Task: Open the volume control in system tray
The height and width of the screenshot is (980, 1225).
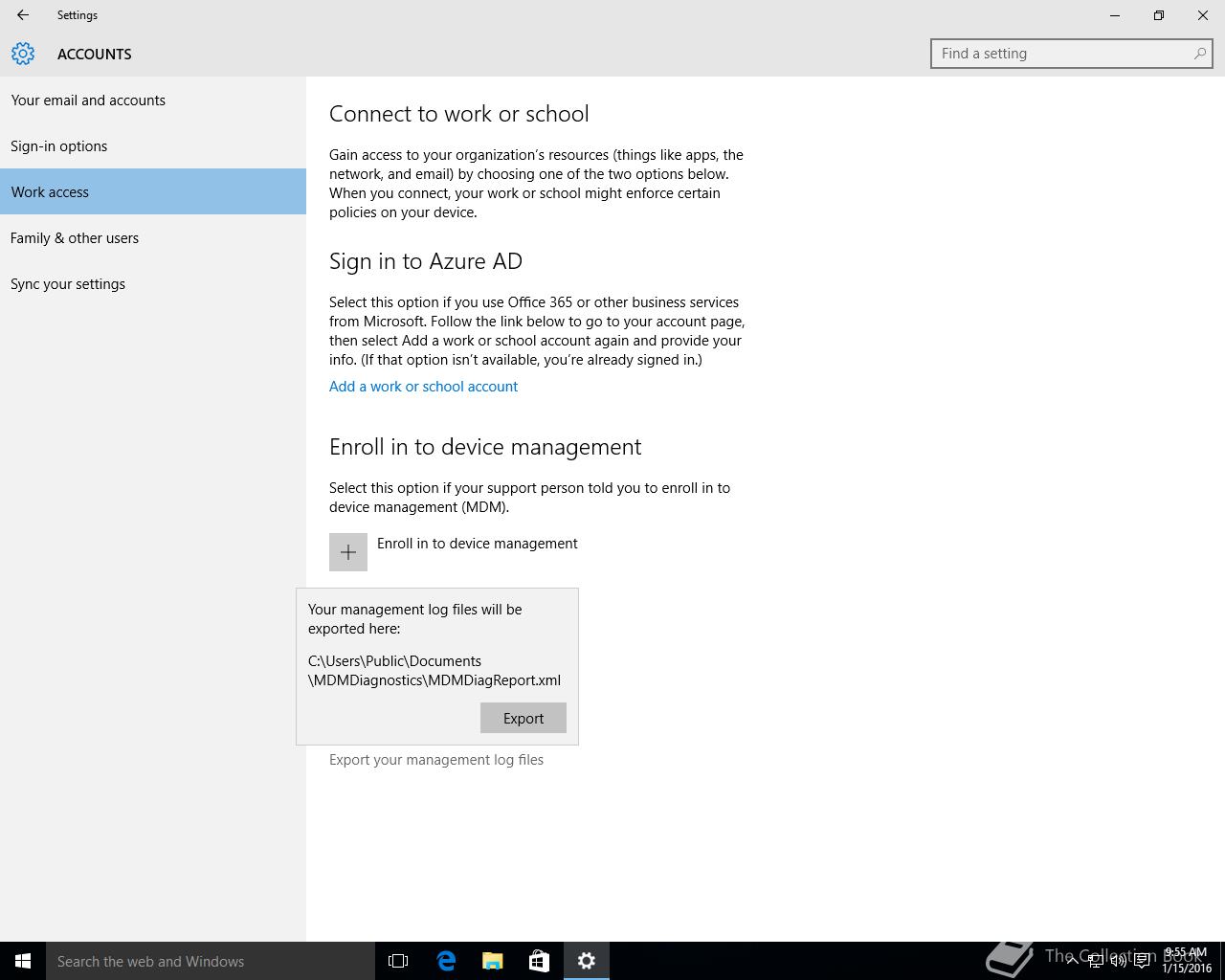Action: tap(1118, 961)
